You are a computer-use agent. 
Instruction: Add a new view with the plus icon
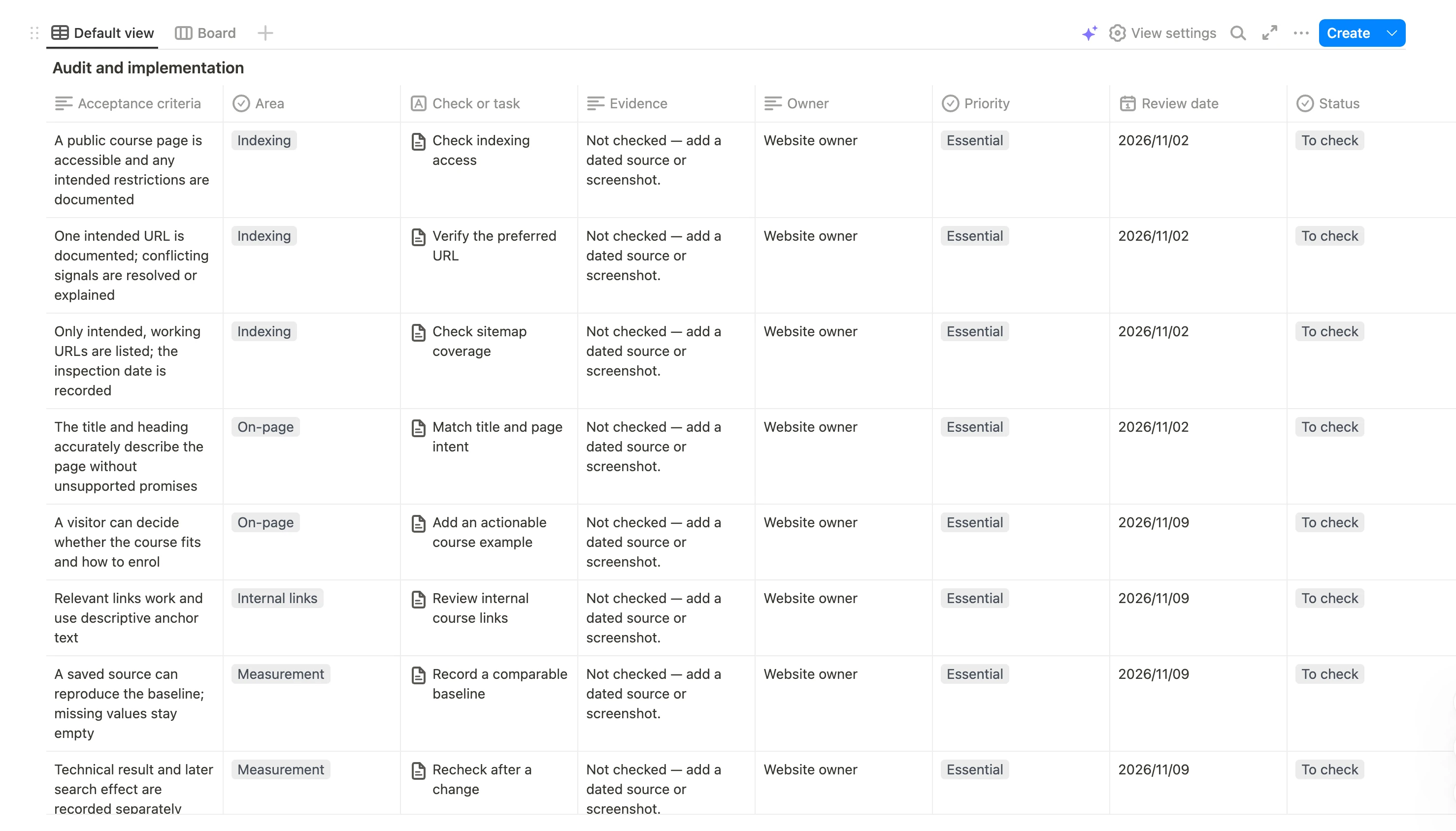[265, 33]
